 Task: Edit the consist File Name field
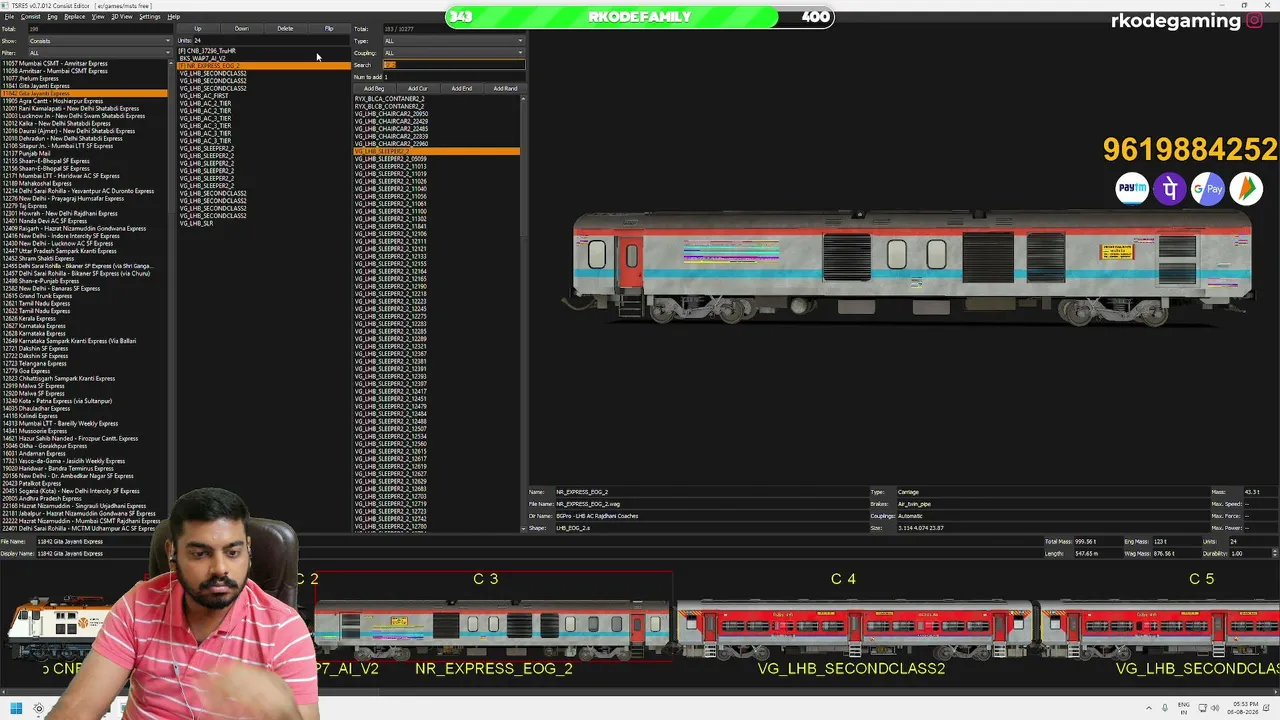coord(536,542)
